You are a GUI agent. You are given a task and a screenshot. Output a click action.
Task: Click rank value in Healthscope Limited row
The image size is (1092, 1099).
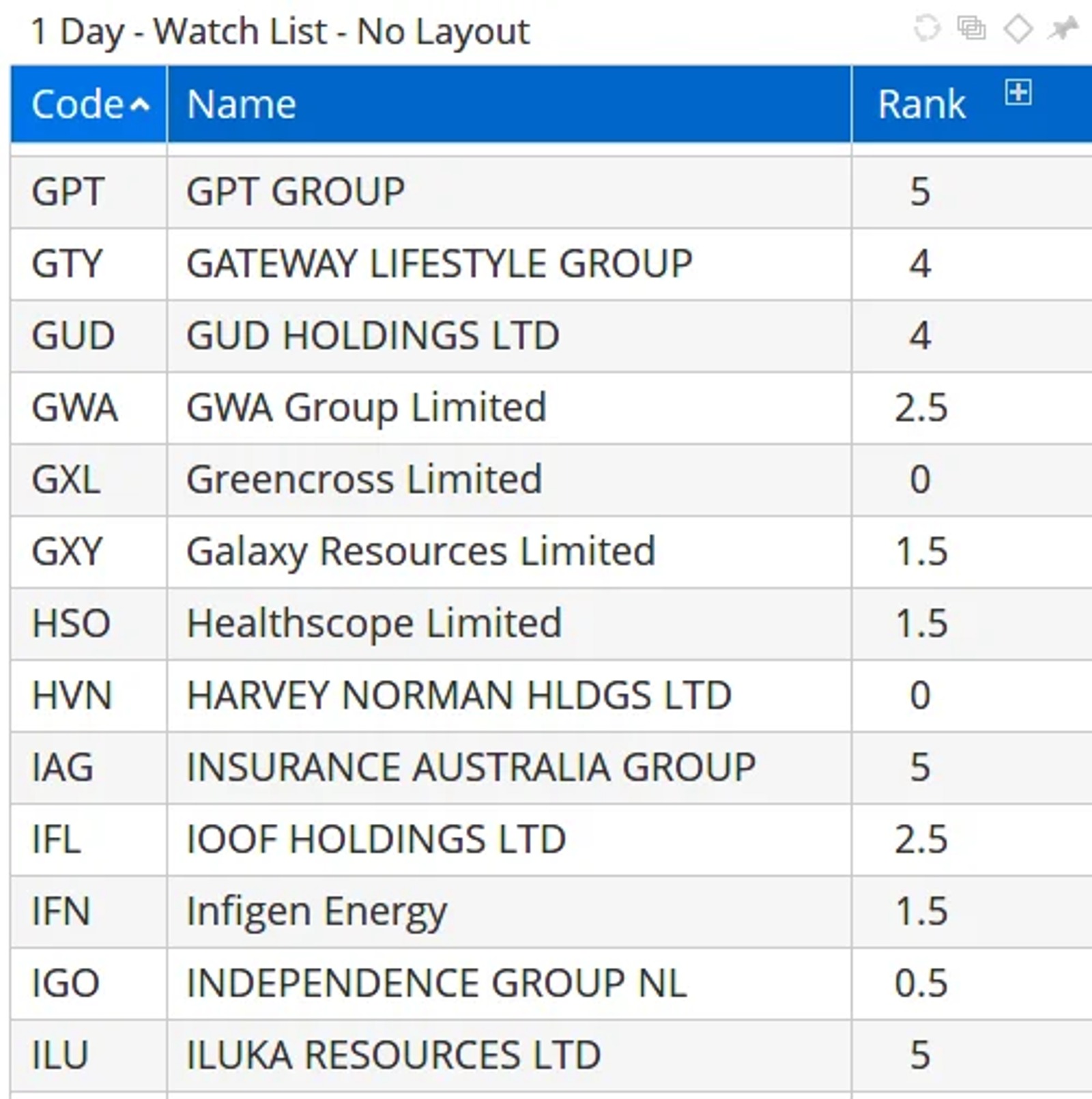point(921,624)
